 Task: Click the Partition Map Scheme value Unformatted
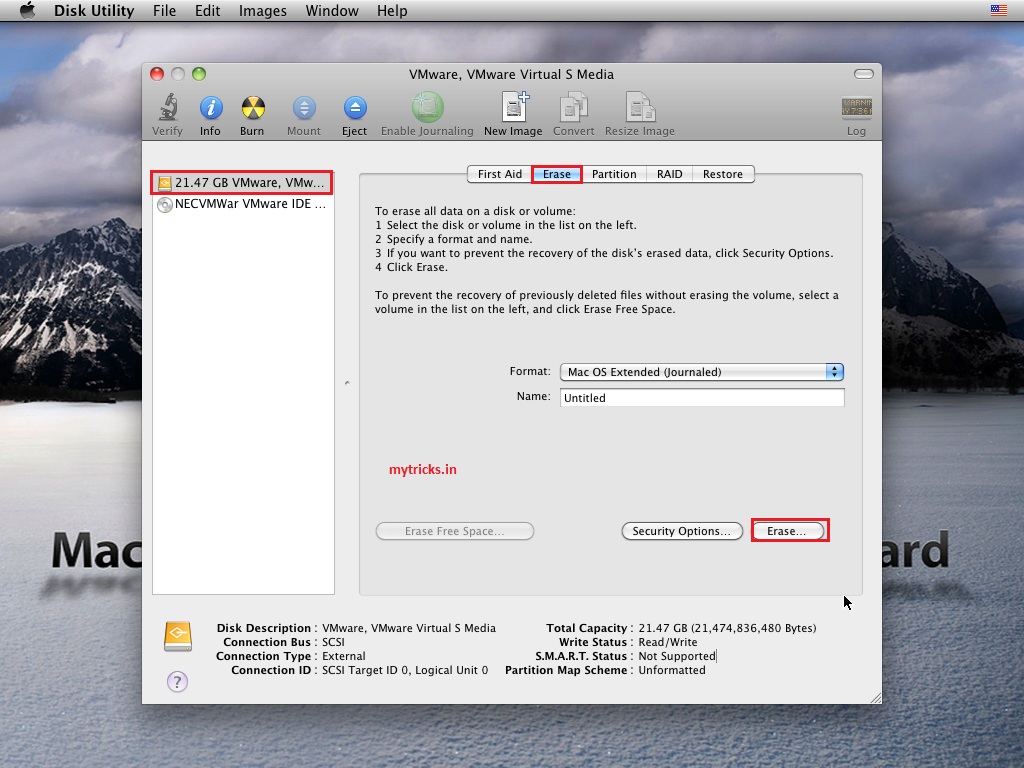[x=672, y=670]
